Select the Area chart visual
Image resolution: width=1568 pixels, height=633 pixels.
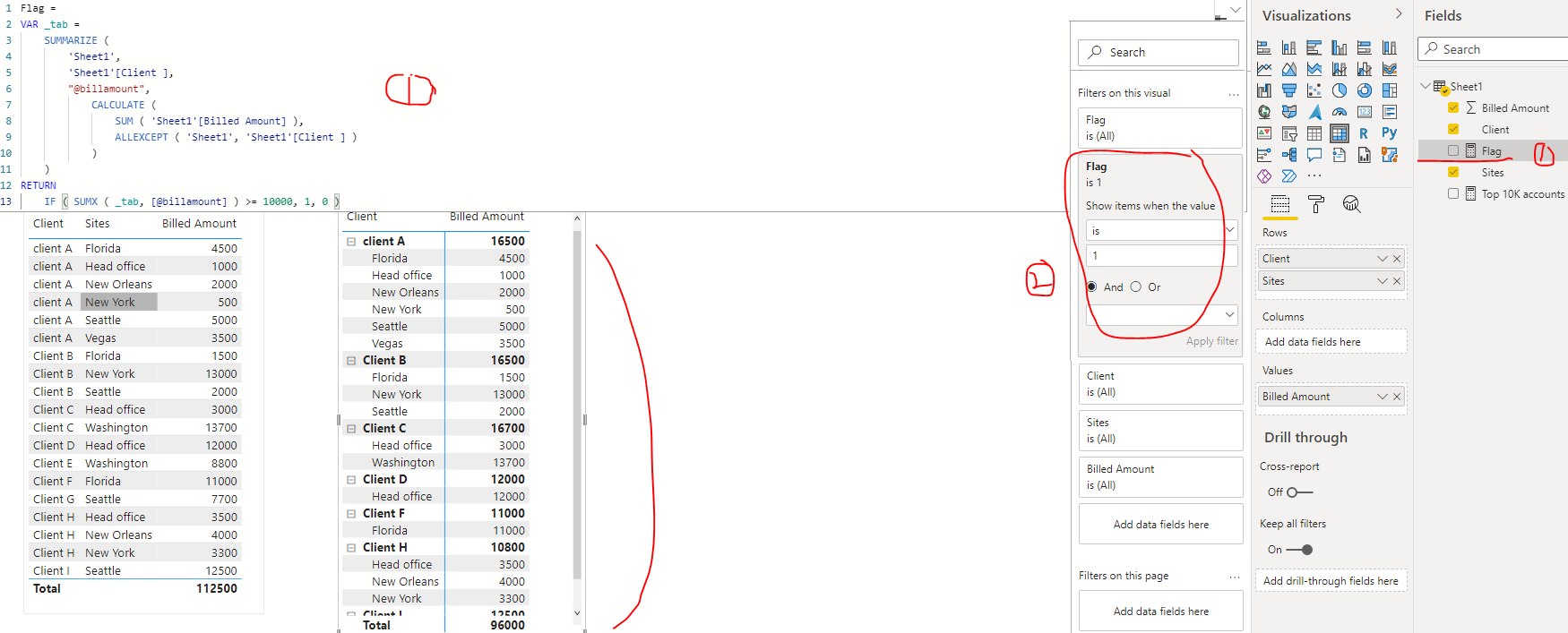[x=1289, y=69]
